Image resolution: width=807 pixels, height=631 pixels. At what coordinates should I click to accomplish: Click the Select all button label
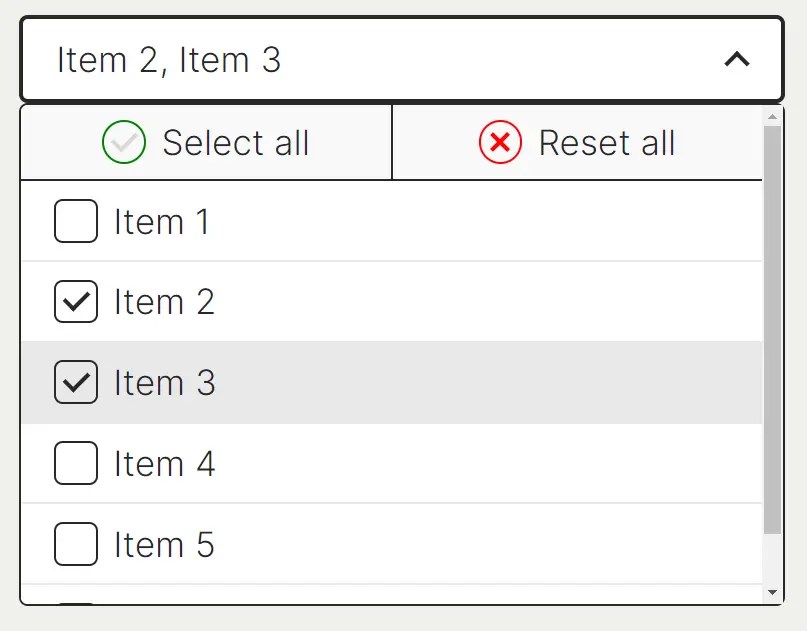point(236,143)
